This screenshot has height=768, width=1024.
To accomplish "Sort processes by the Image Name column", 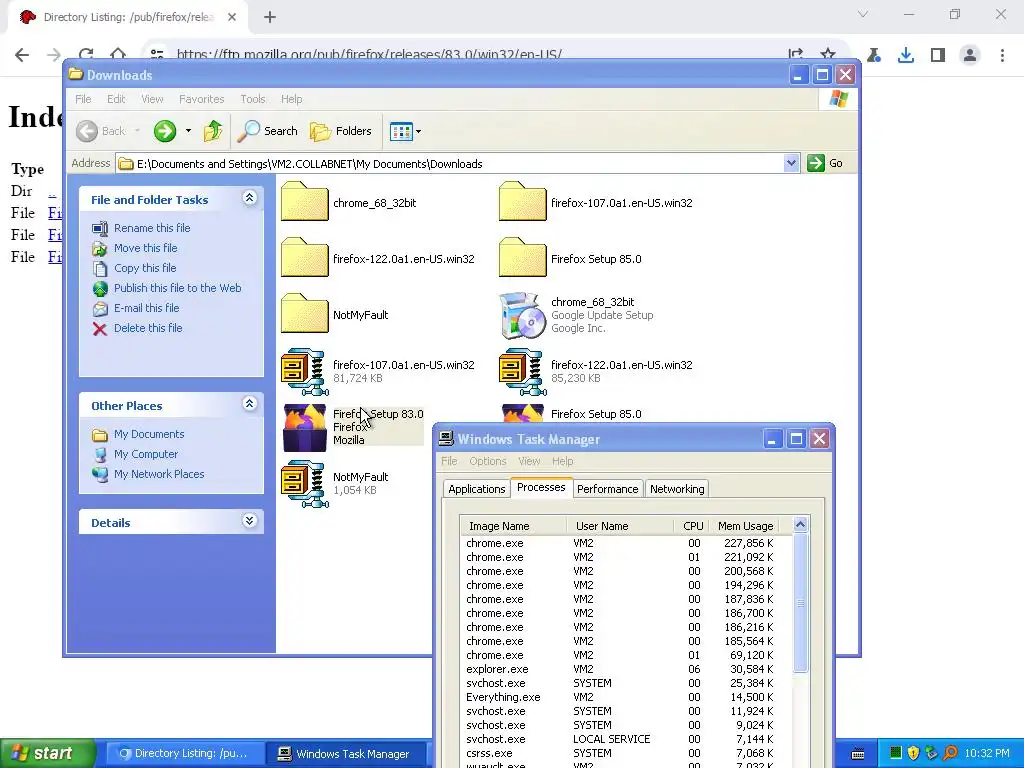I will [x=513, y=526].
